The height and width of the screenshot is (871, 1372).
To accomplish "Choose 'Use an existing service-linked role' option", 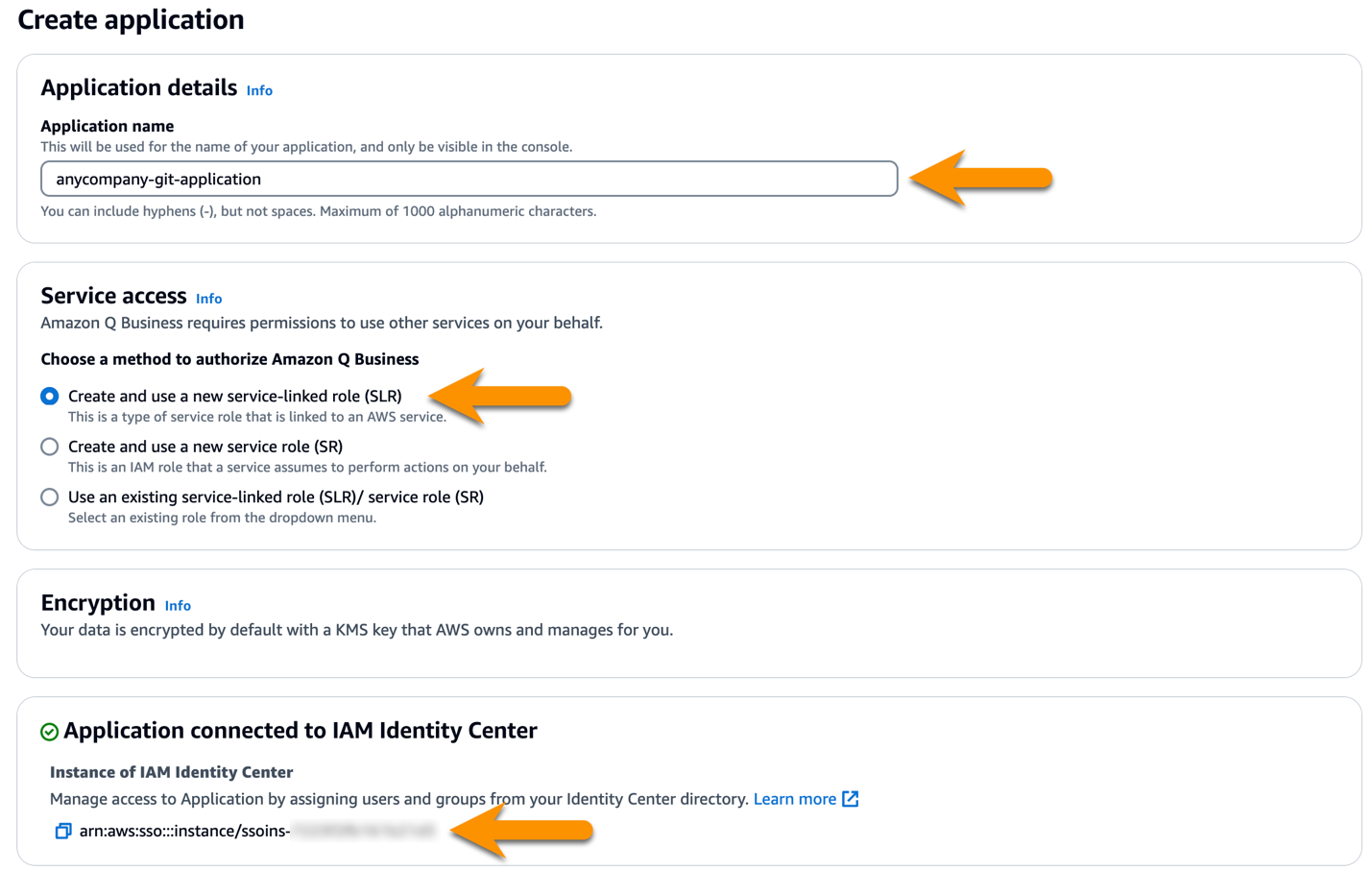I will 49,496.
